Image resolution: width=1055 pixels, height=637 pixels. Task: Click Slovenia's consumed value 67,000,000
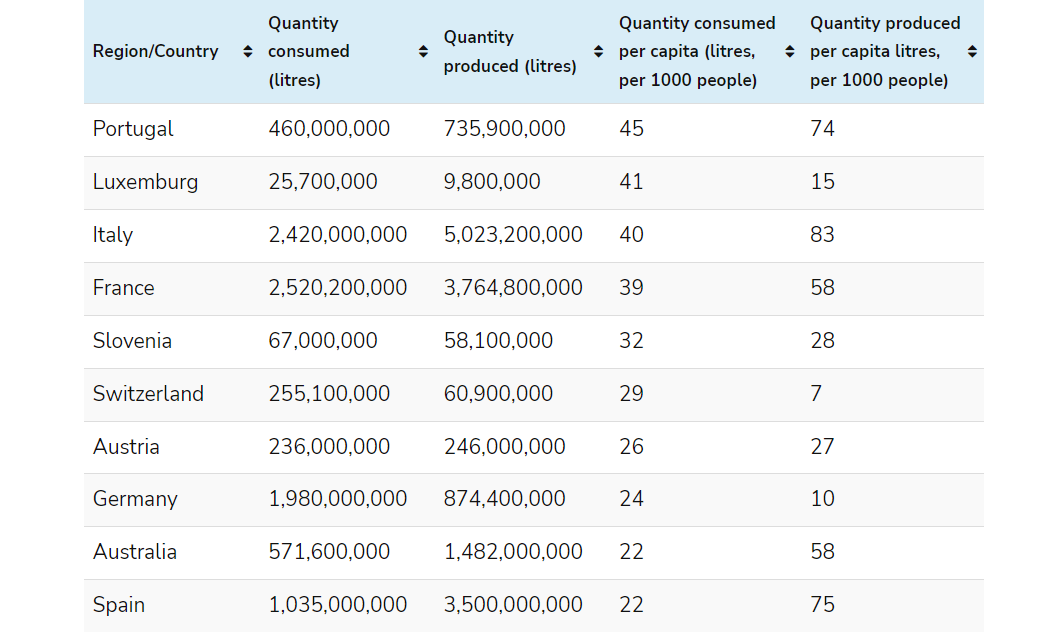coord(323,341)
